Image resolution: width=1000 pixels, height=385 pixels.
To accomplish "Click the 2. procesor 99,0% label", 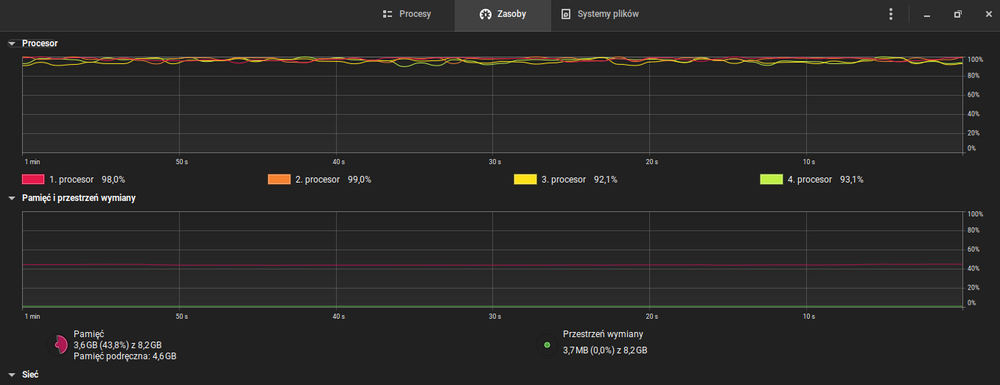I will [x=333, y=180].
